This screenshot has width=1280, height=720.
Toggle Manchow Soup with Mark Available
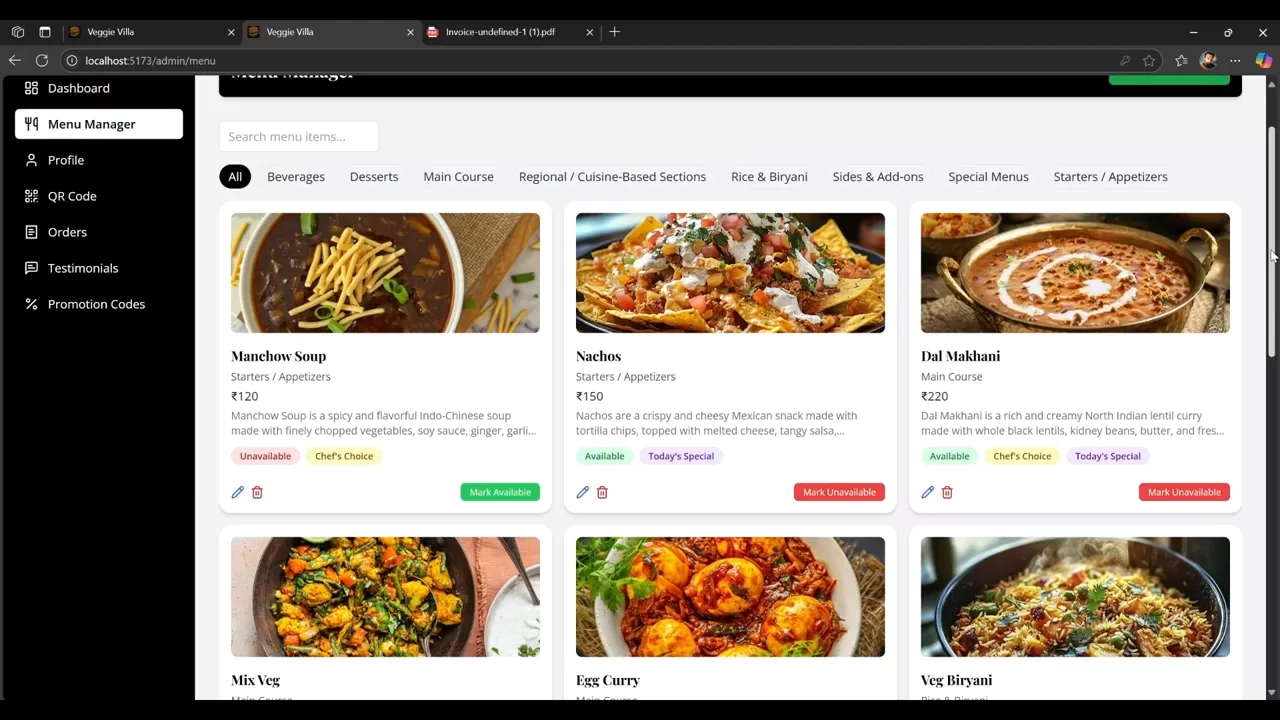500,492
